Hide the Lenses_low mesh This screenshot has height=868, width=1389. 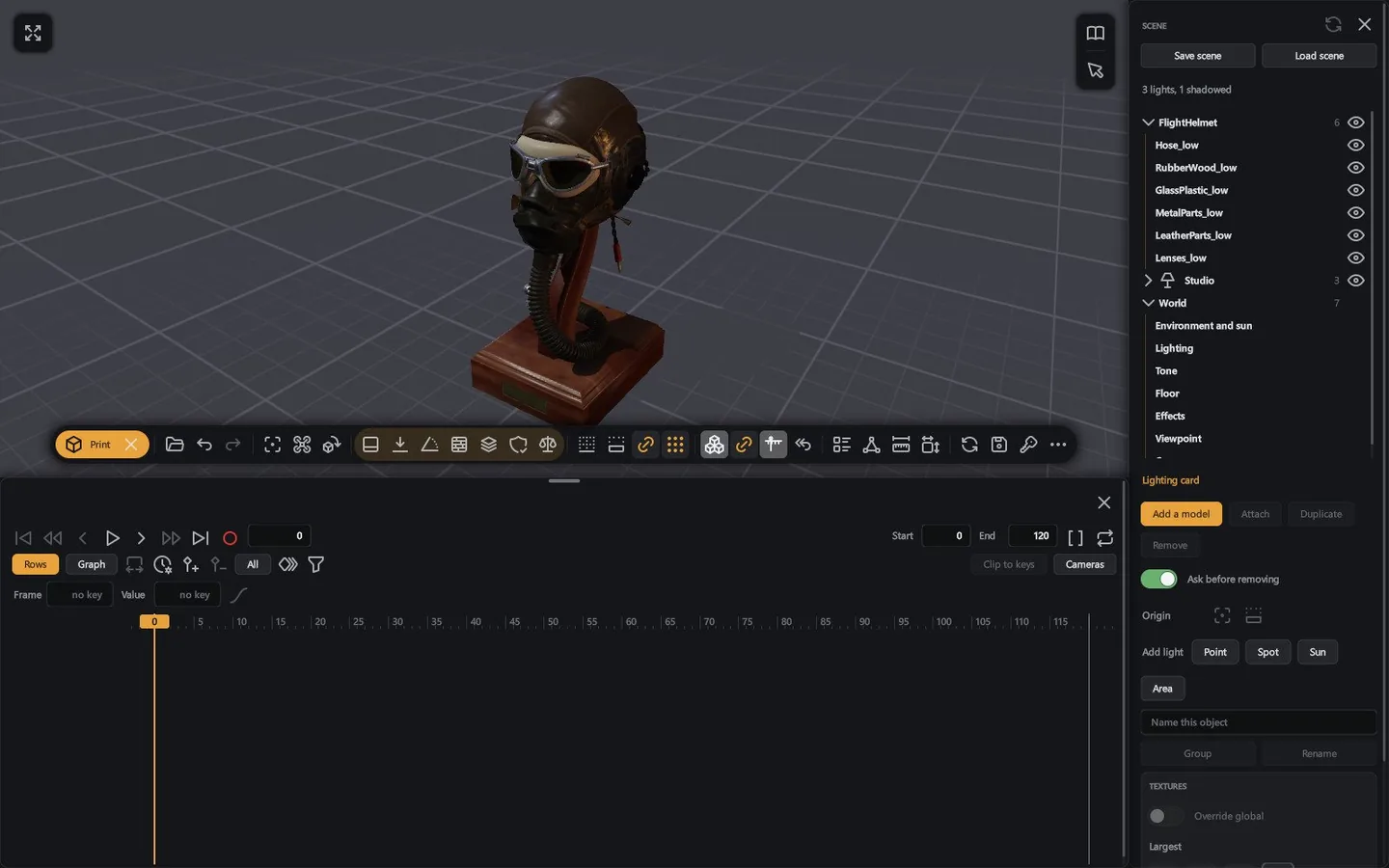pos(1355,258)
